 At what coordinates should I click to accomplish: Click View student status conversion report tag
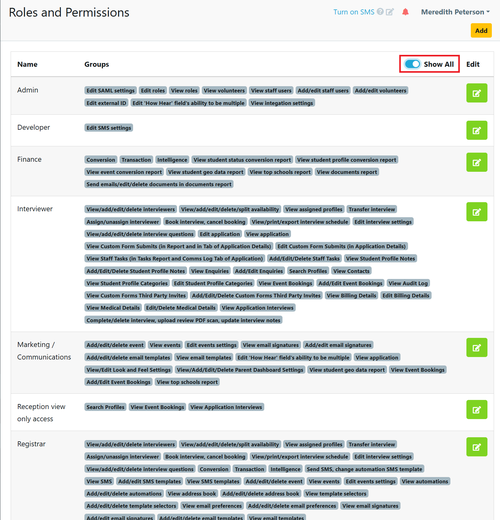pos(242,160)
